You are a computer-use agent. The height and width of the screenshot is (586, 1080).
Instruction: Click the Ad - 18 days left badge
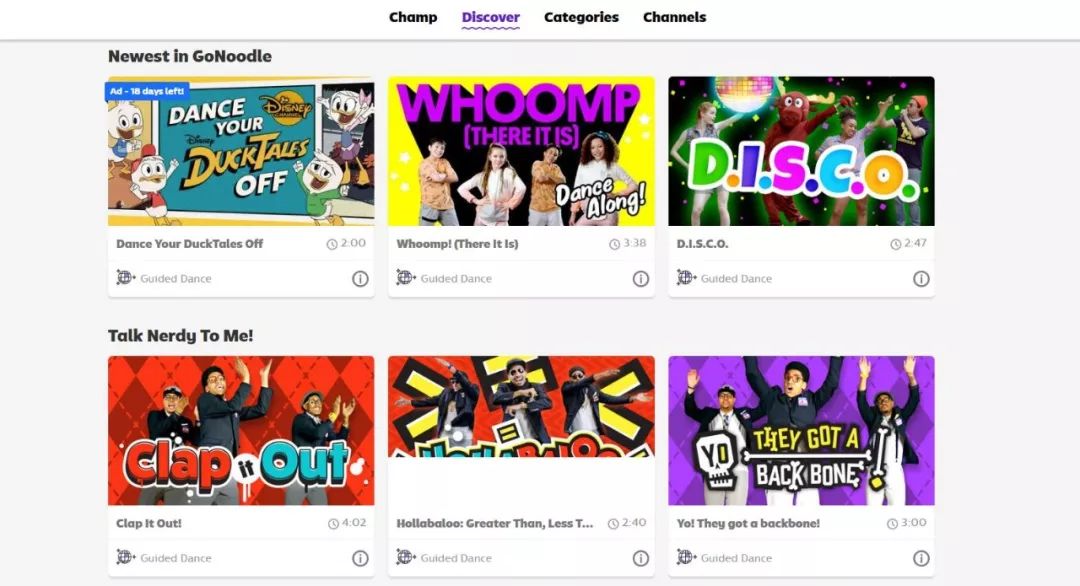(147, 91)
